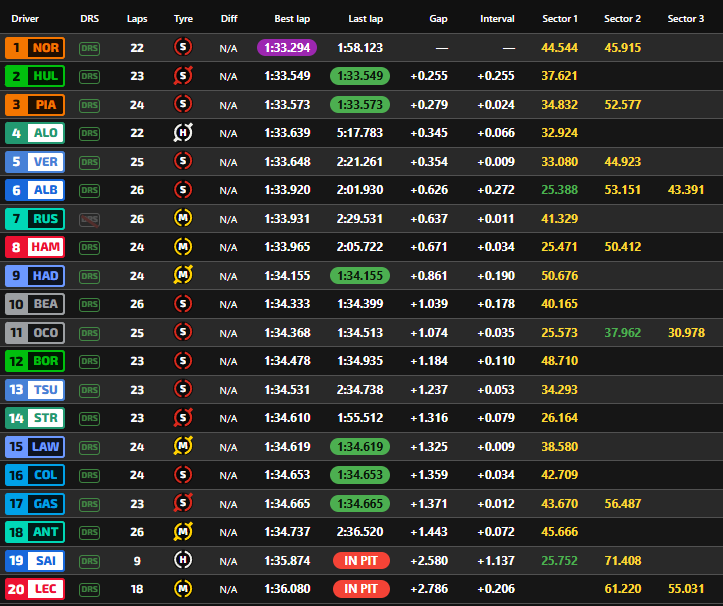Click the medium tyre icon for RUS
The image size is (723, 606).
click(x=183, y=219)
